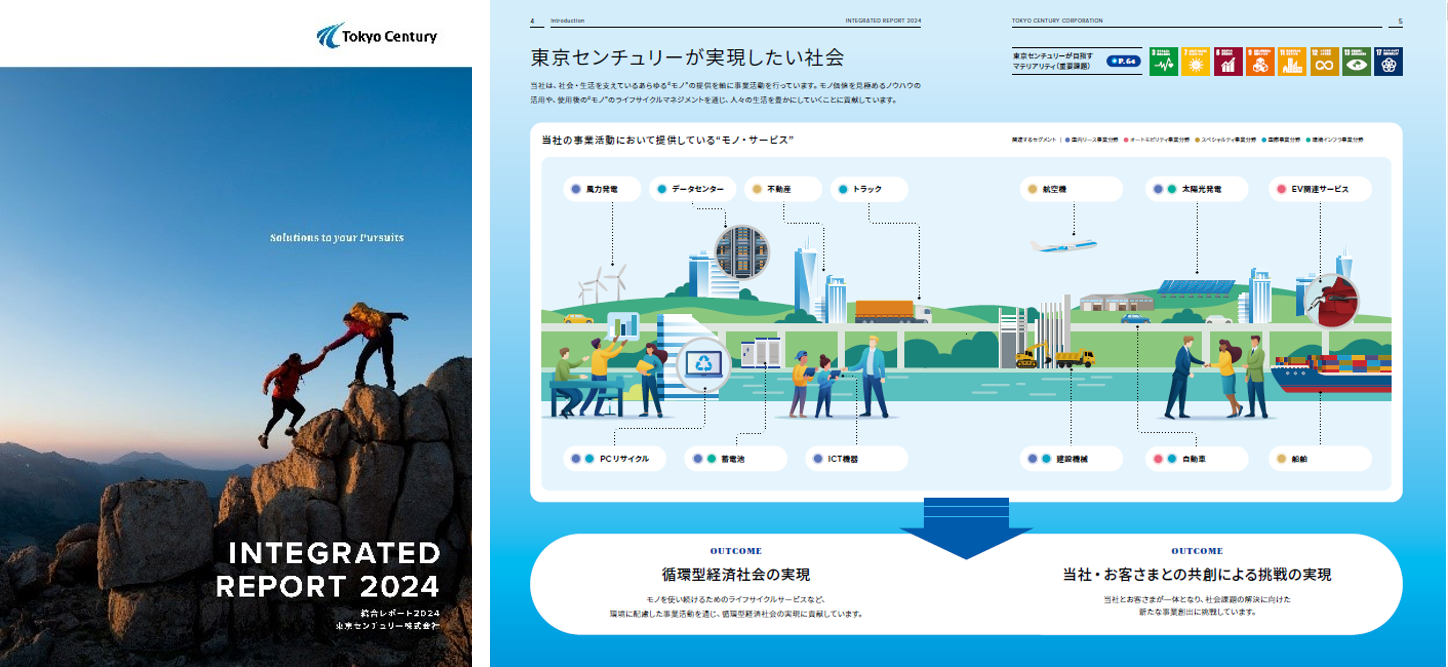Click the Introduction header text on page 4
Viewport: 1448px width, 667px height.
coord(567,21)
